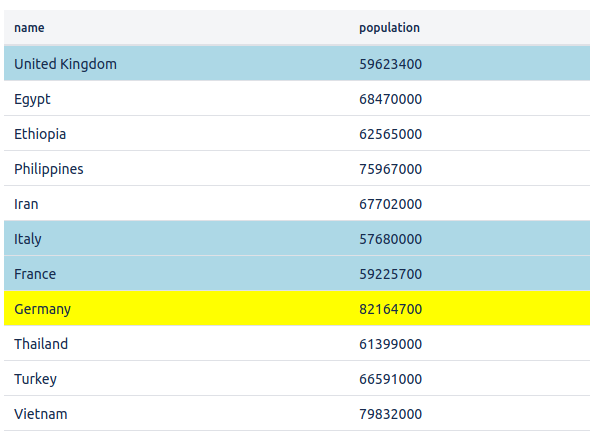The width and height of the screenshot is (596, 435).
Task: Select the highlighted Italy row
Action: pyautogui.click(x=297, y=239)
